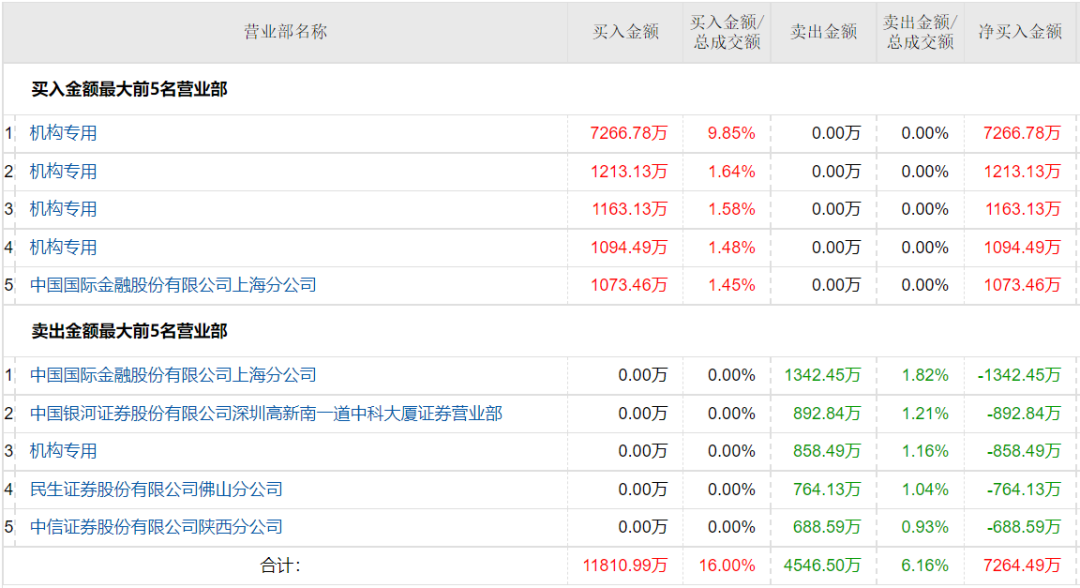Image resolution: width=1080 pixels, height=588 pixels.
Task: Open 中国国际金融上海分公司 link in sell section
Action: point(173,375)
